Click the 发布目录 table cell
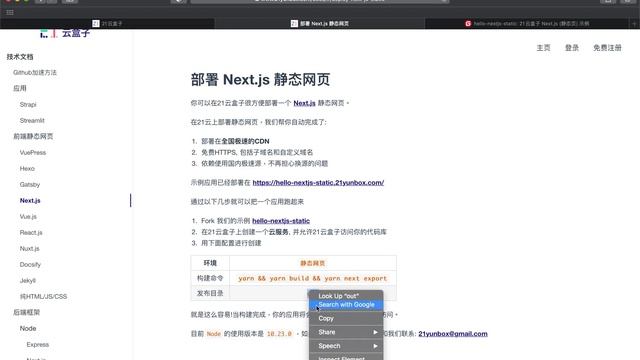Viewport: 640px width, 360px height. 210,293
